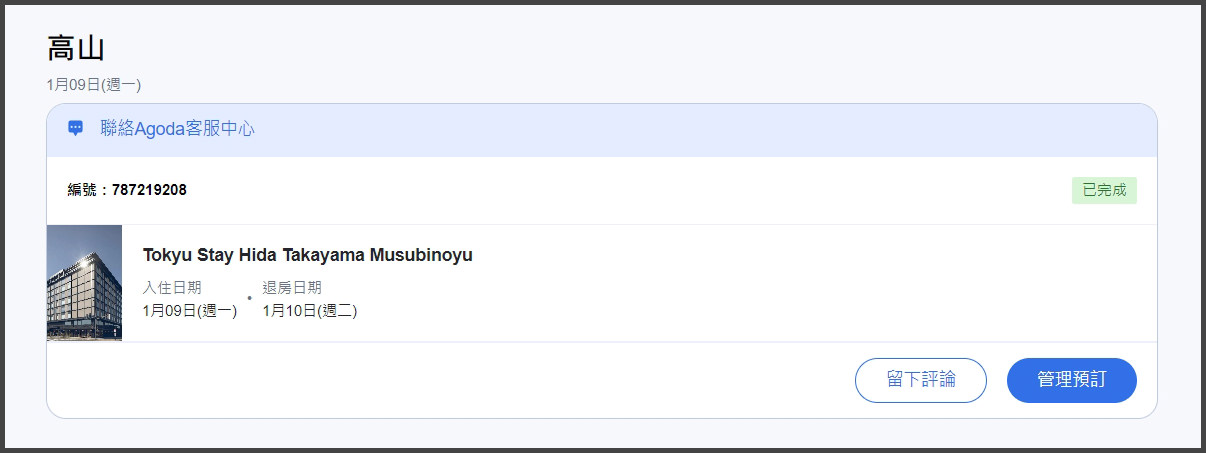Click the chat bubble icon
The image size is (1206, 453).
(x=75, y=128)
